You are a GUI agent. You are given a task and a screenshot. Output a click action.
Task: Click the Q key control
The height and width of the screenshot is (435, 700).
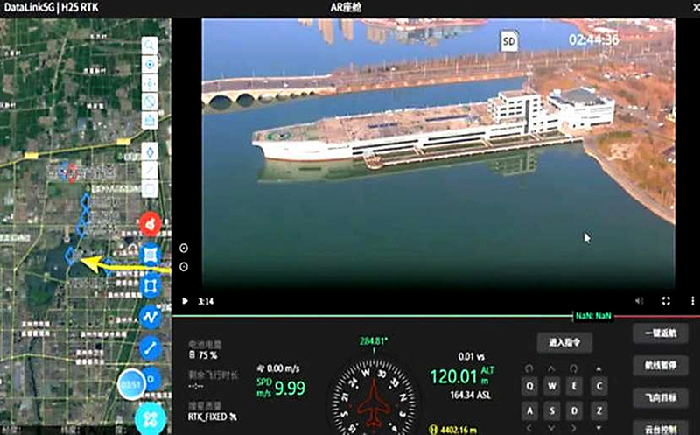pos(530,386)
